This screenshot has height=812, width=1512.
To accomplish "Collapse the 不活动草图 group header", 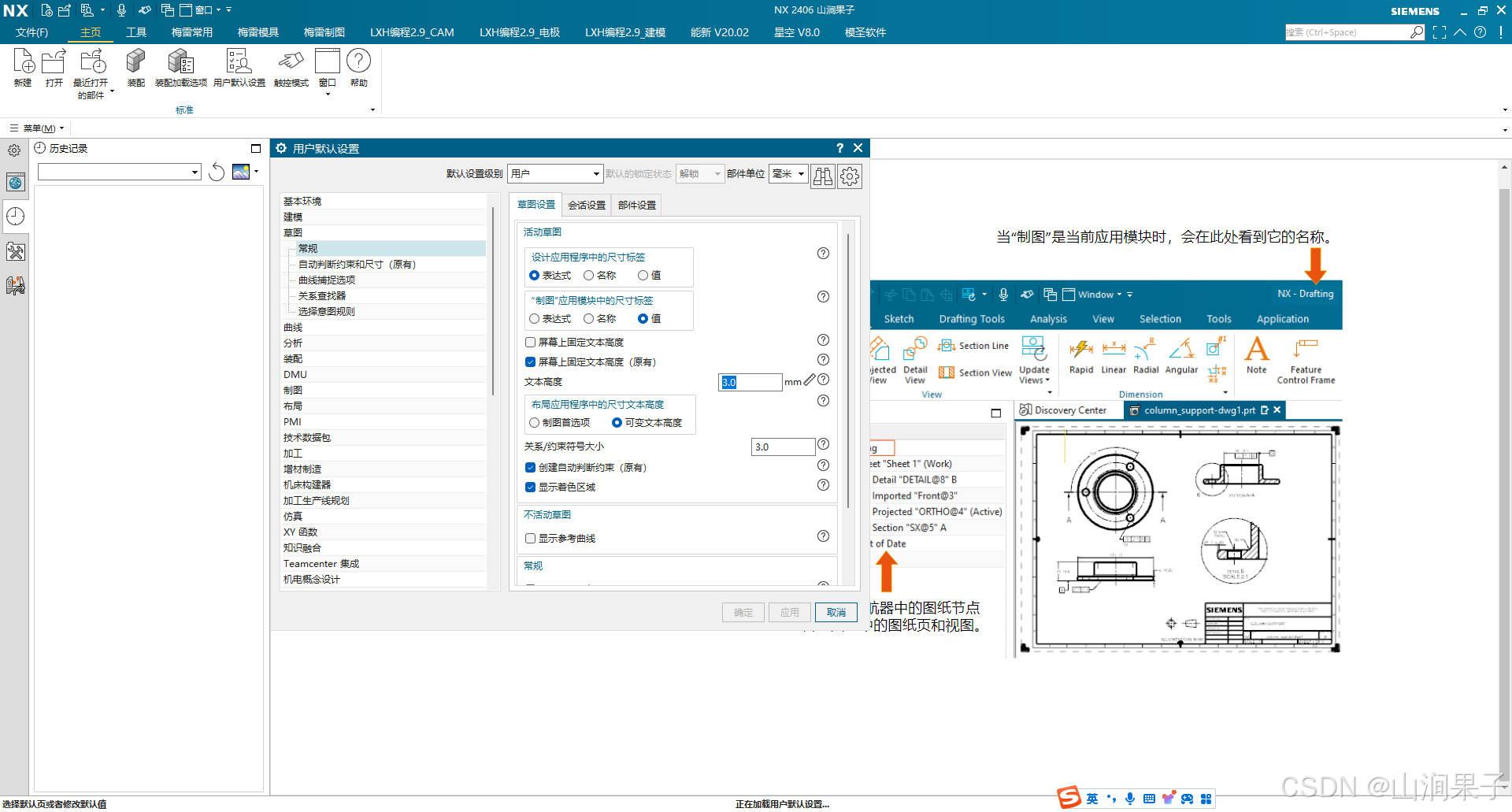I will tap(547, 515).
